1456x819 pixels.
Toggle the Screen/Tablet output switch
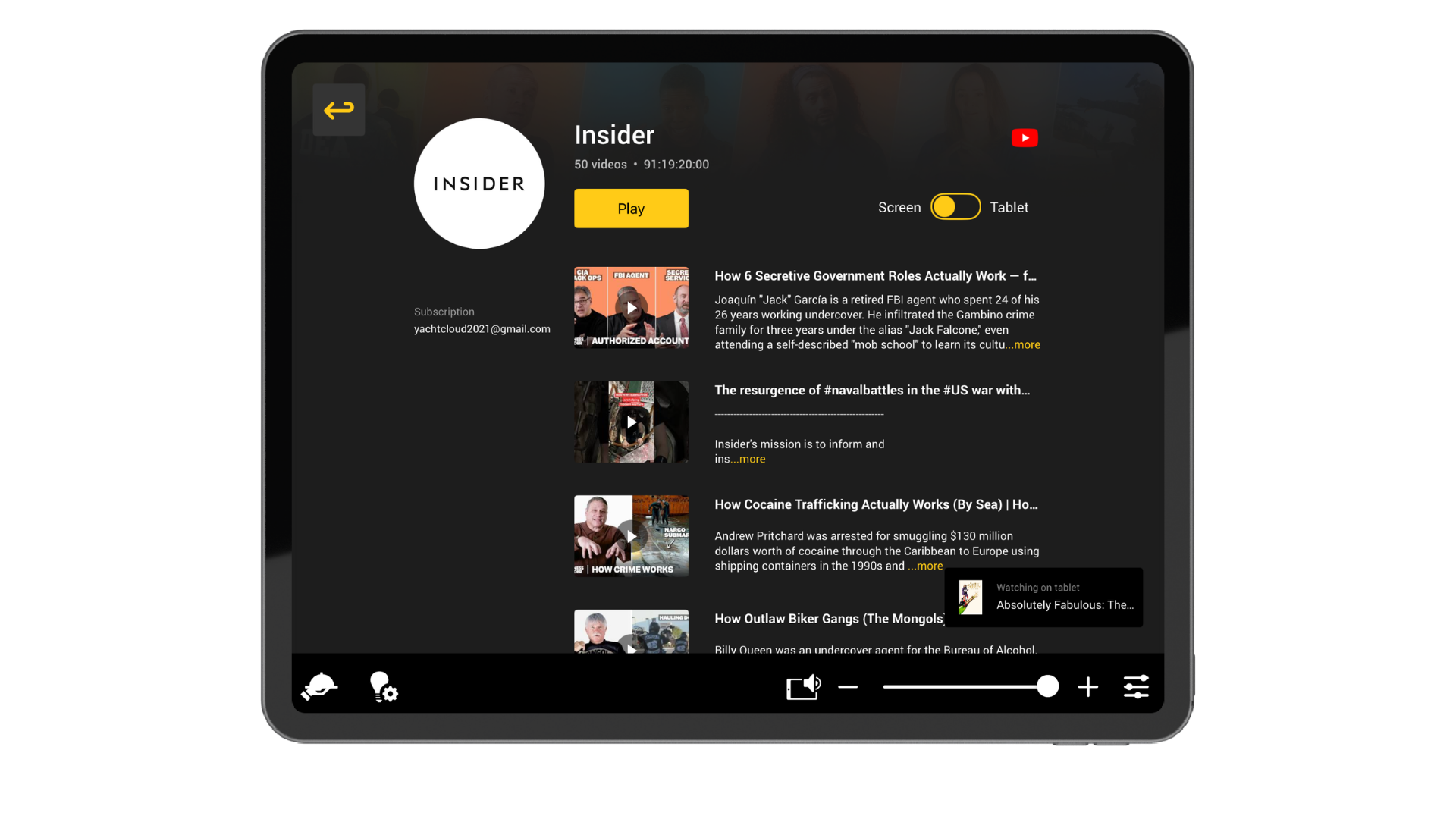955,207
